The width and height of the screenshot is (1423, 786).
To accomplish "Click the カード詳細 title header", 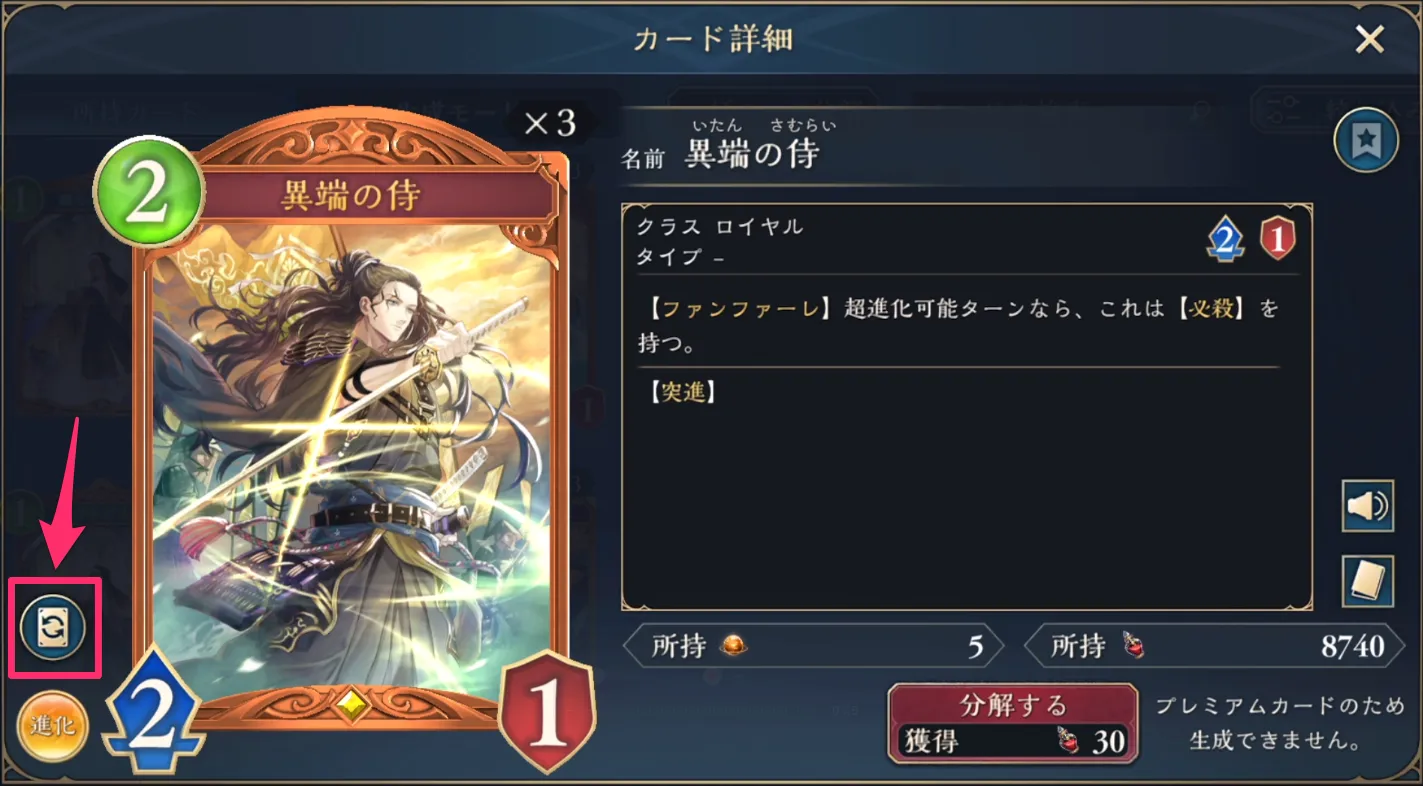I will pyautogui.click(x=713, y=38).
